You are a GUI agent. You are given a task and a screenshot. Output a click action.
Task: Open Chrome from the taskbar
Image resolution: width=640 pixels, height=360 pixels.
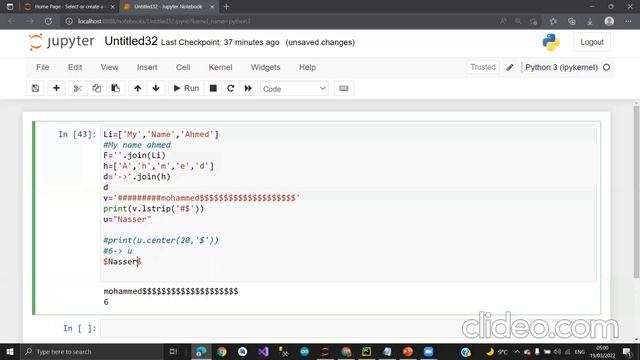222,351
